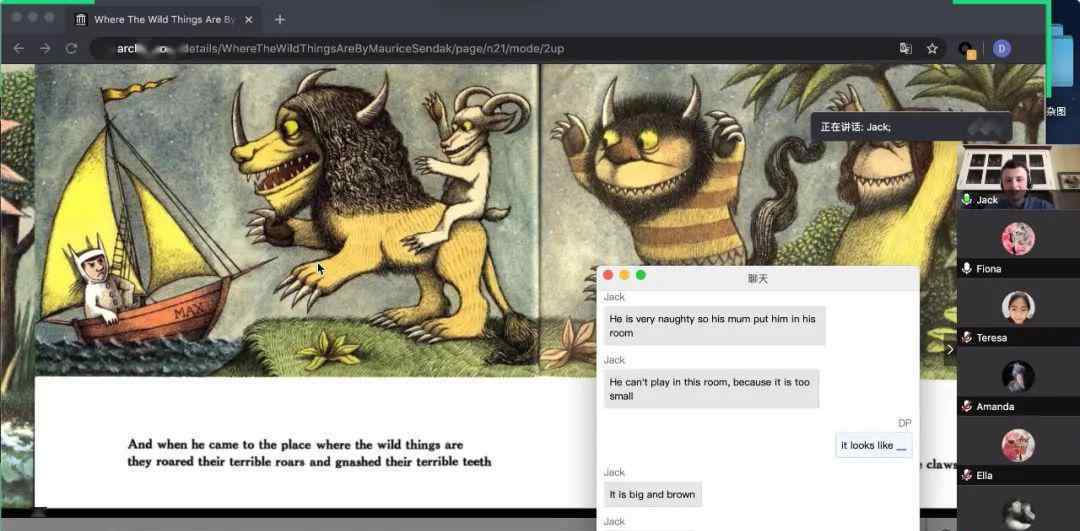This screenshot has height=531, width=1080.
Task: Click the DP sender label in chat
Action: coord(904,423)
